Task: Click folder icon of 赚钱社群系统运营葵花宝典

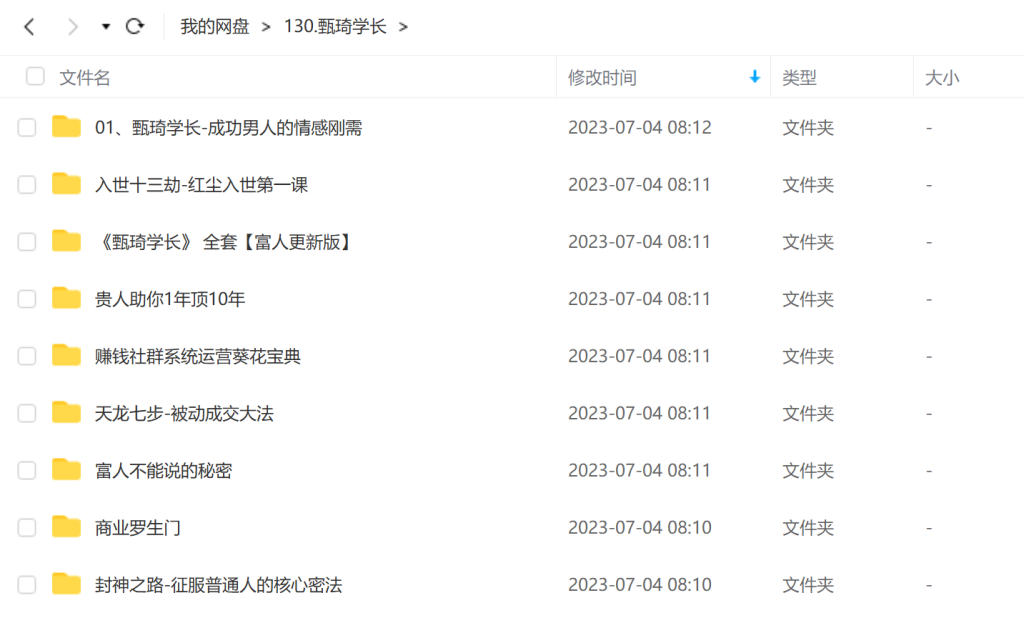Action: click(x=67, y=355)
